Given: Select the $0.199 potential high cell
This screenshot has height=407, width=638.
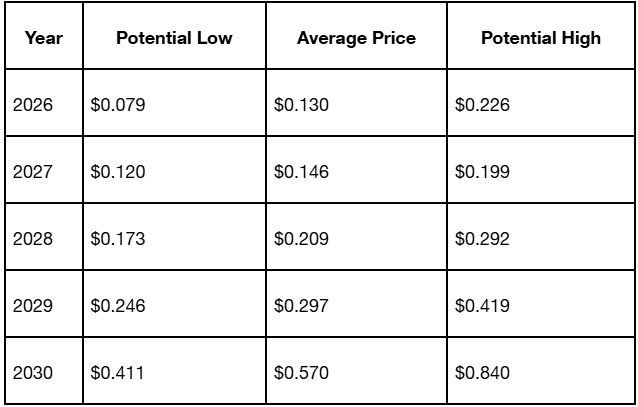Looking at the screenshot, I should [x=541, y=170].
